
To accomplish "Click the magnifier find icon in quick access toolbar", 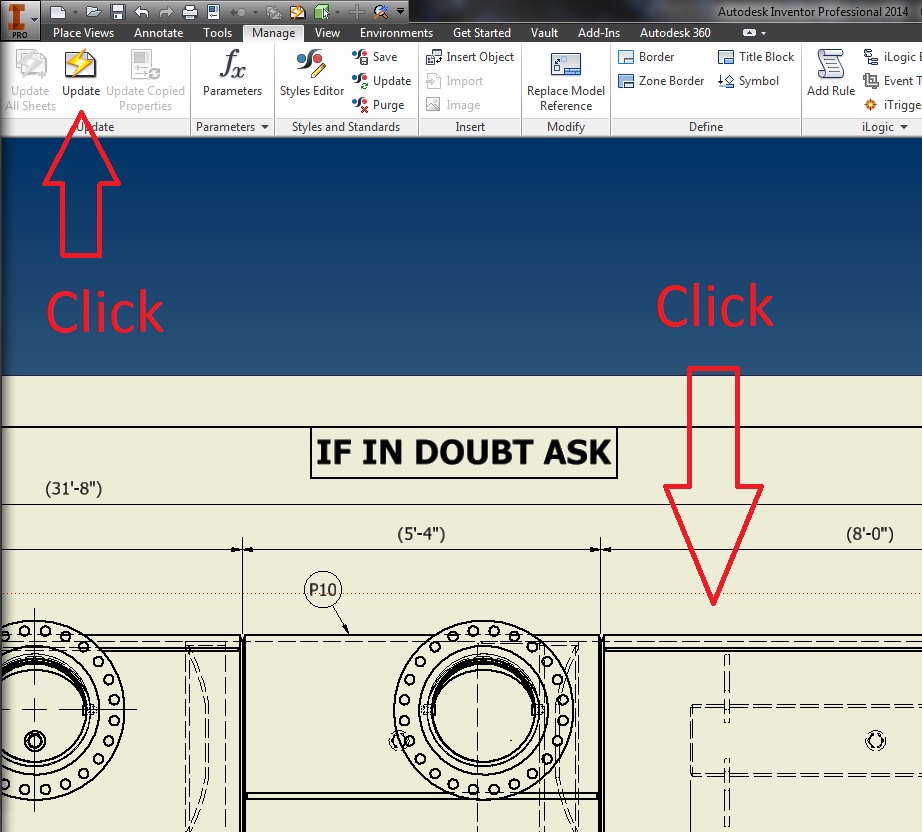I will [380, 11].
